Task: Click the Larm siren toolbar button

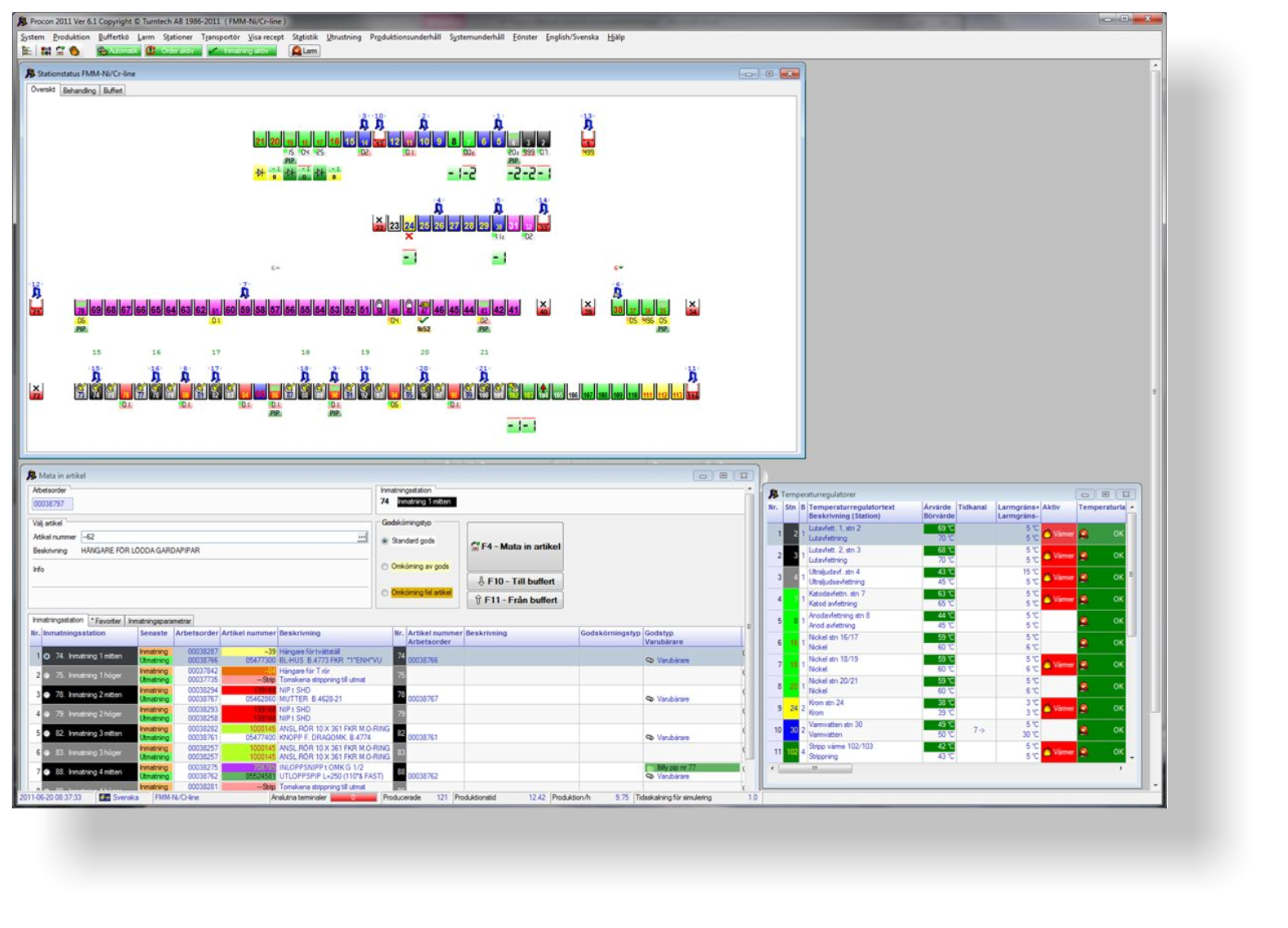Action: click(x=304, y=51)
